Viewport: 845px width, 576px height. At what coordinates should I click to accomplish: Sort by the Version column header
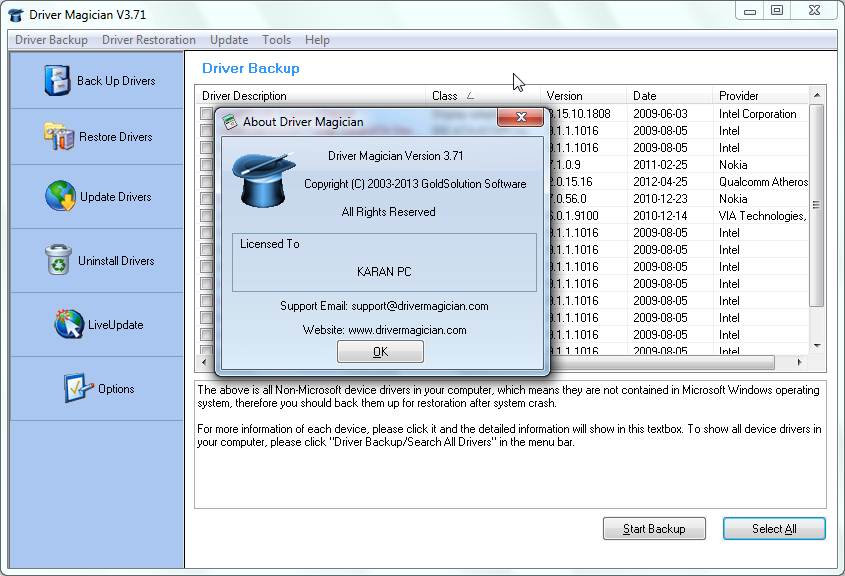point(584,96)
